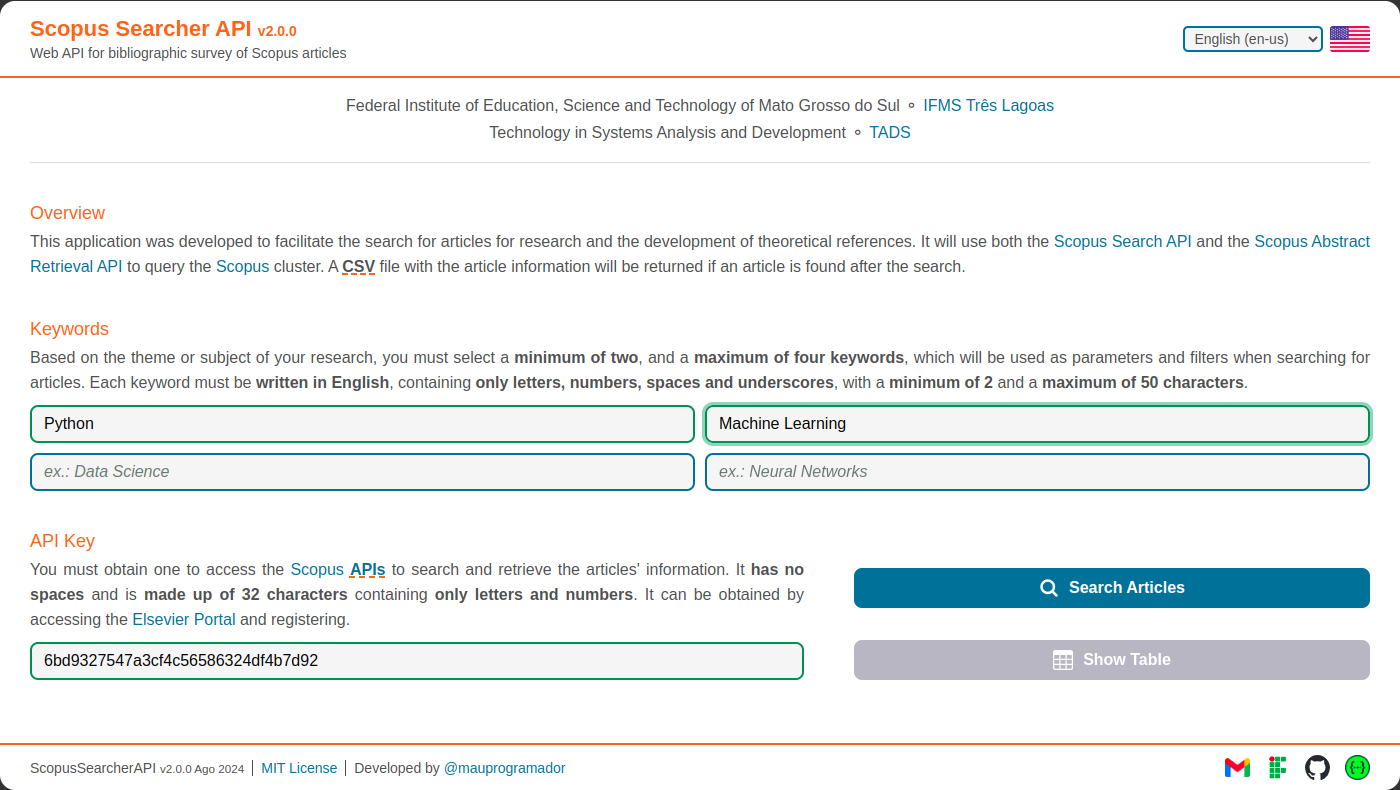Open the MIT License link in footer
The image size is (1400, 790).
pyautogui.click(x=313, y=768)
